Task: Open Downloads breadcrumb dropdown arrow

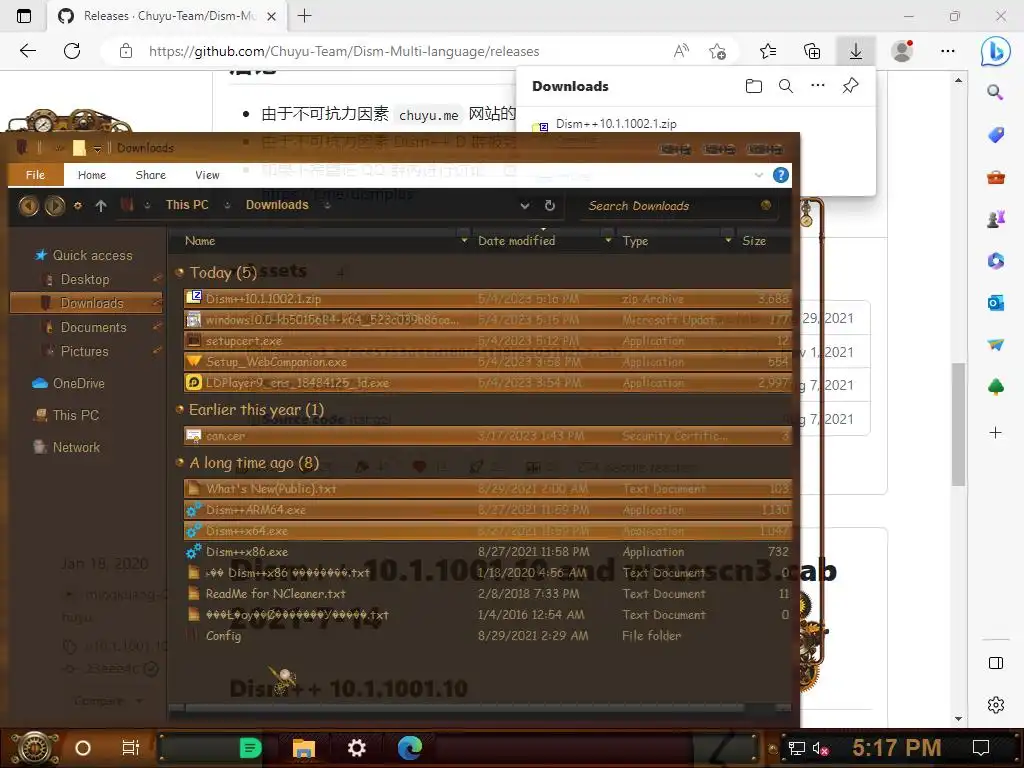Action: coord(327,206)
